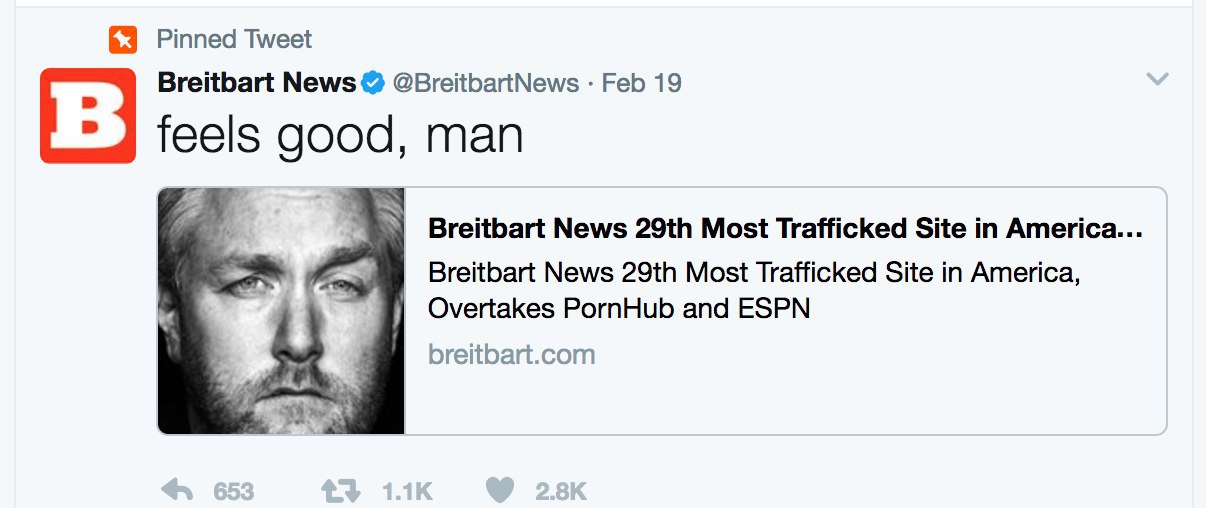Screen dimensions: 1206x508
Task: Open the Feb 19 tweet timestamp
Action: pos(642,83)
